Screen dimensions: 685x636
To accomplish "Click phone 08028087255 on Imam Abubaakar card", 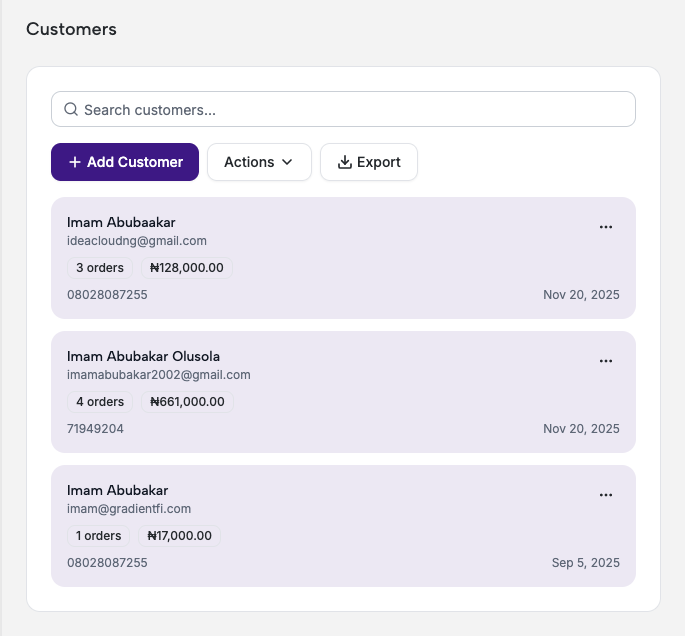I will 107,295.
